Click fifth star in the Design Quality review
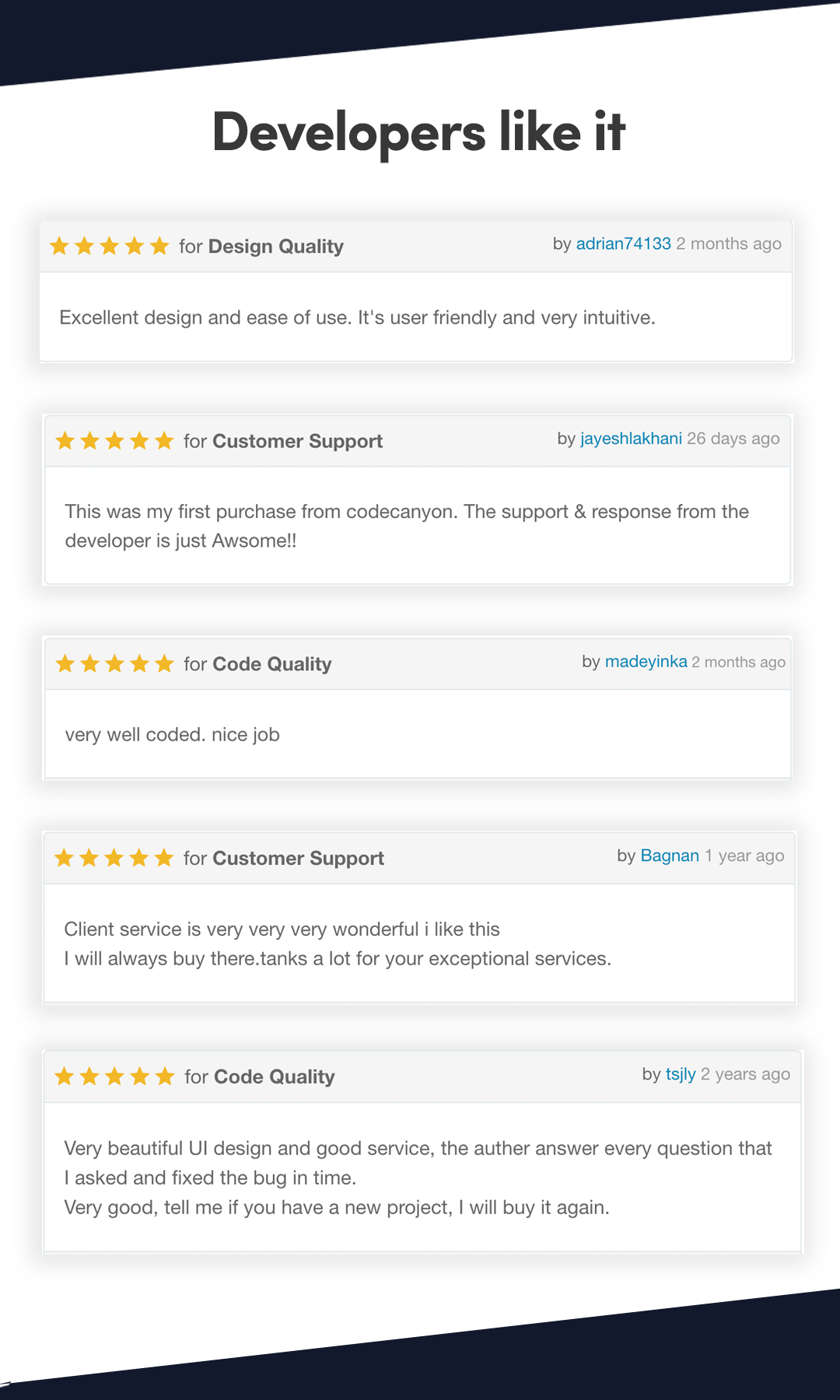 tap(159, 247)
